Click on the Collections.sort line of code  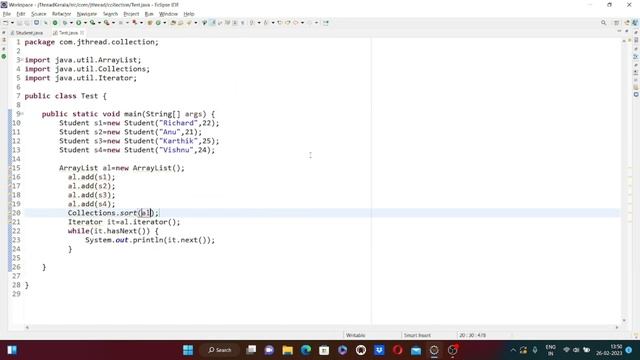click(113, 213)
